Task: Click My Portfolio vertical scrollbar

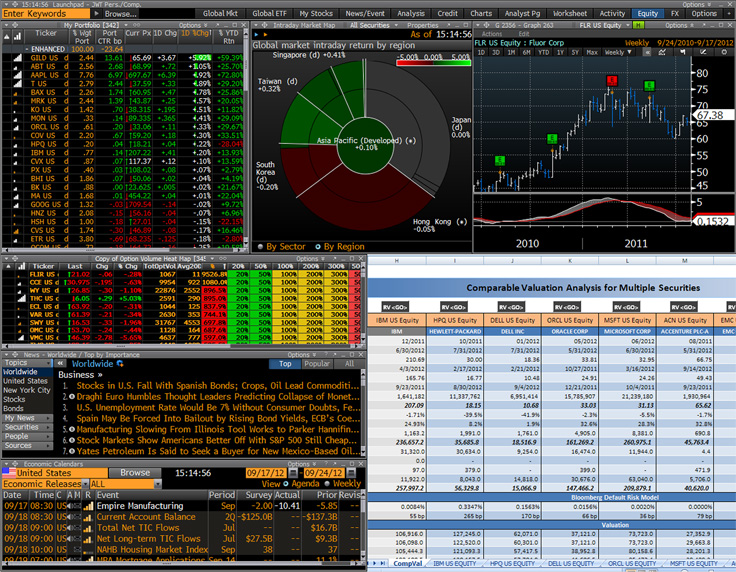Action: click(245, 138)
